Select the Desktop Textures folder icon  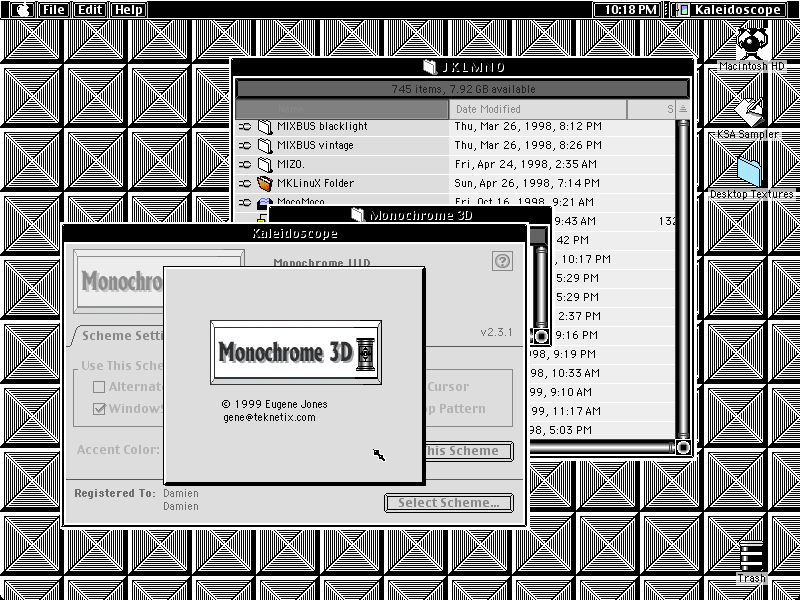[x=749, y=172]
